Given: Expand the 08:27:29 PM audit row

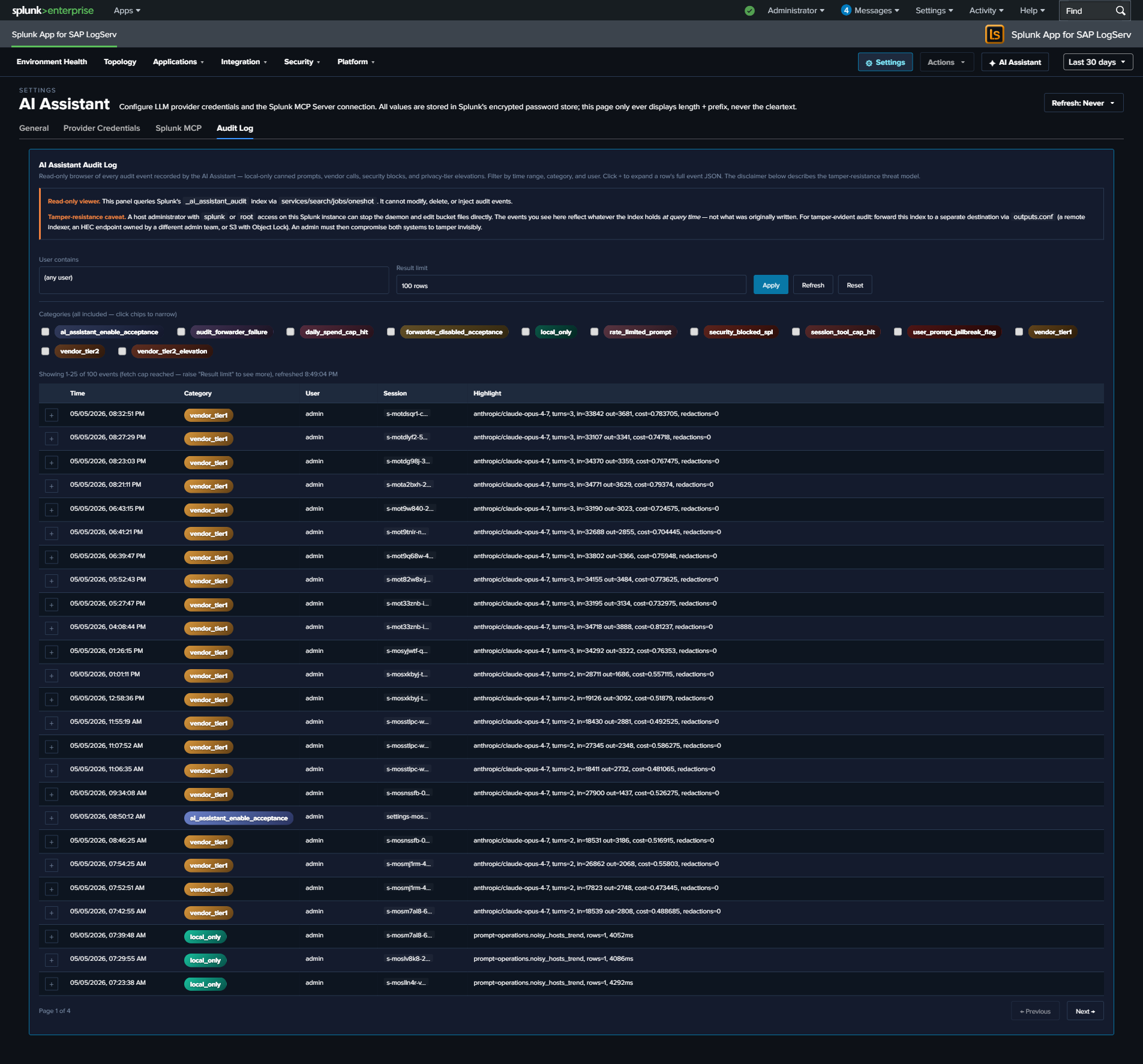Looking at the screenshot, I should (52, 439).
